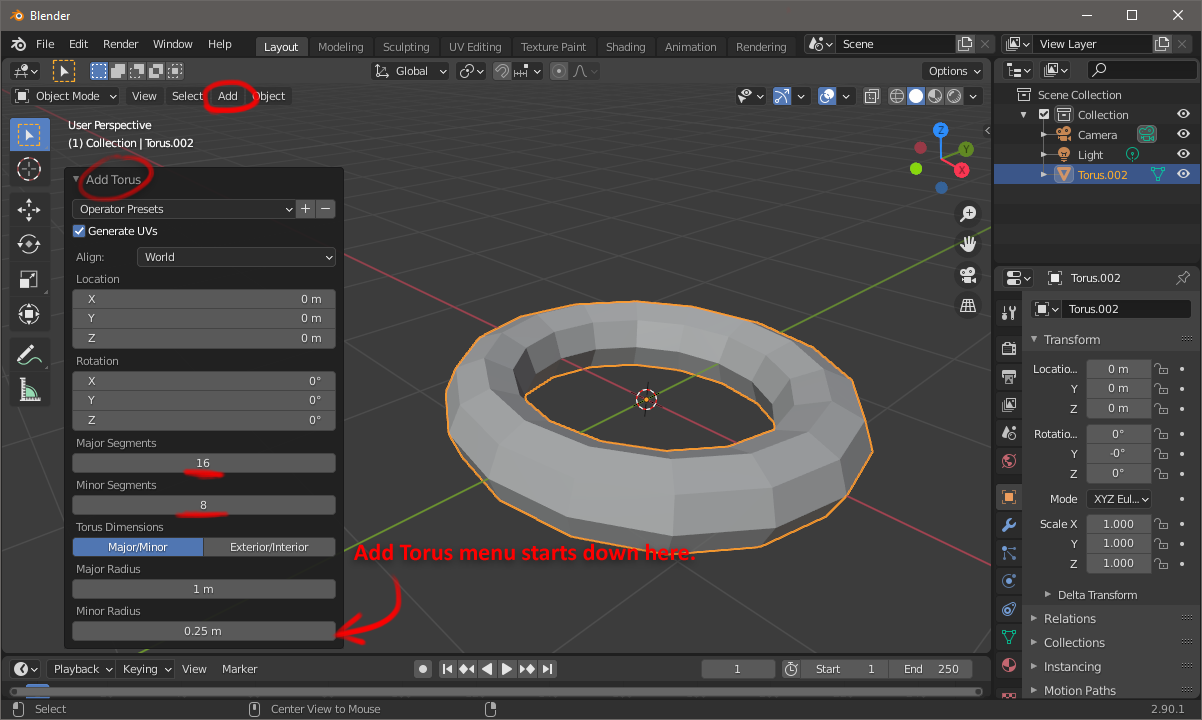The image size is (1202, 720).
Task: Toggle Collection visibility eye
Action: coord(1183,114)
